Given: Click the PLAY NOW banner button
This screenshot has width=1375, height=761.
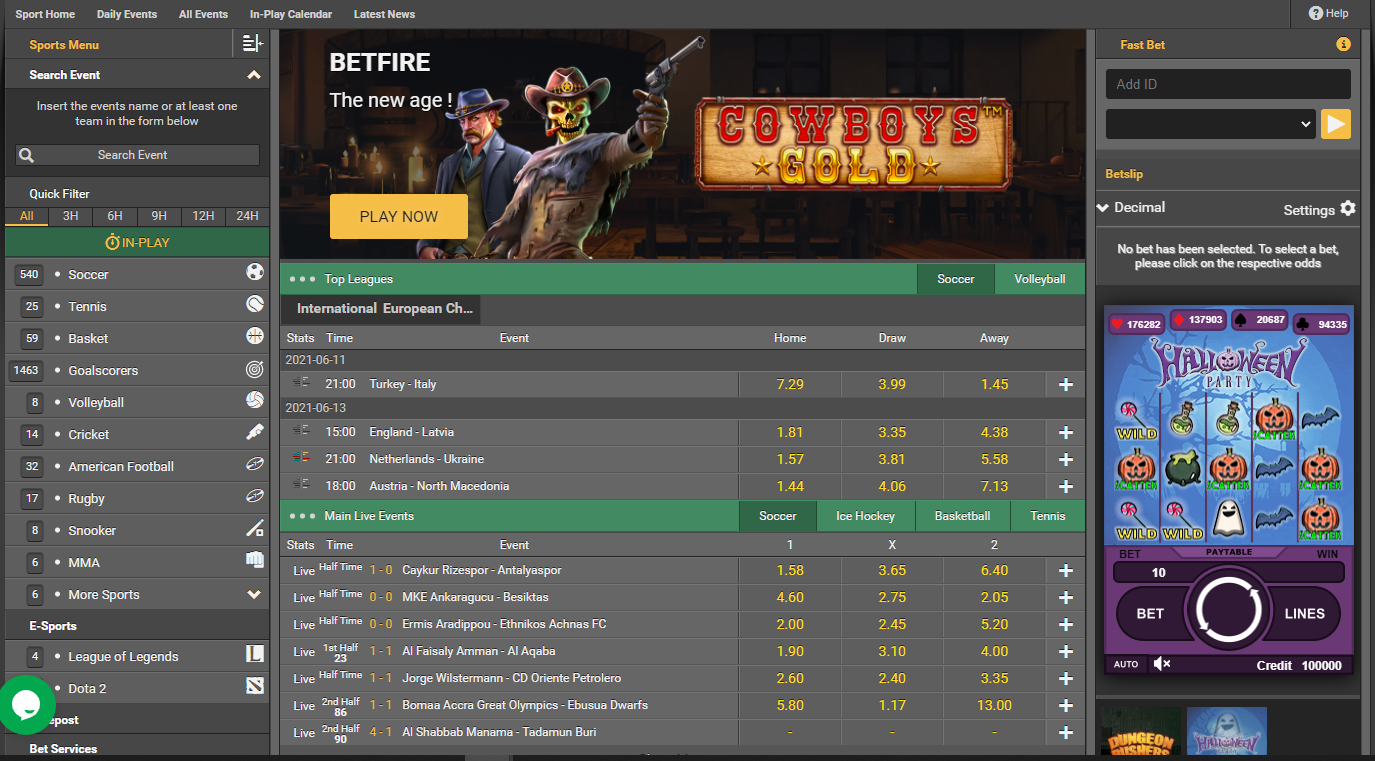Looking at the screenshot, I should tap(399, 216).
